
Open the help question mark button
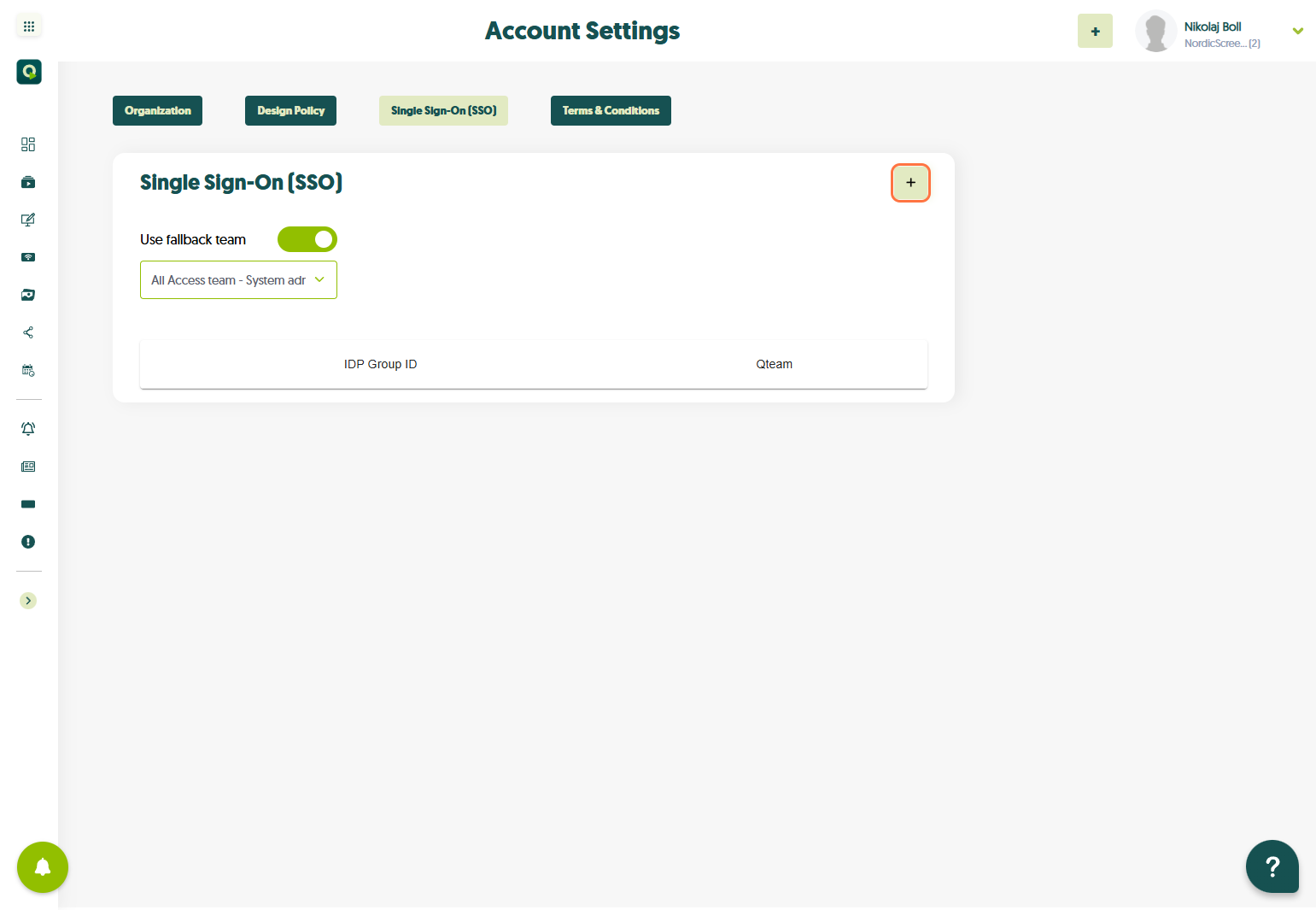[x=1272, y=866]
